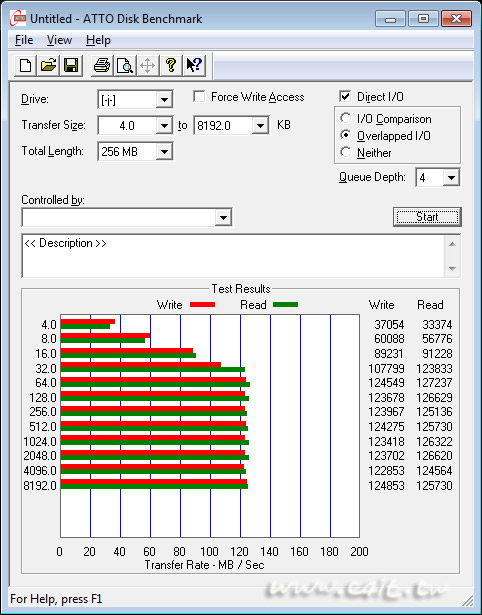Save results with the floppy disk icon
482x615 pixels.
71,65
